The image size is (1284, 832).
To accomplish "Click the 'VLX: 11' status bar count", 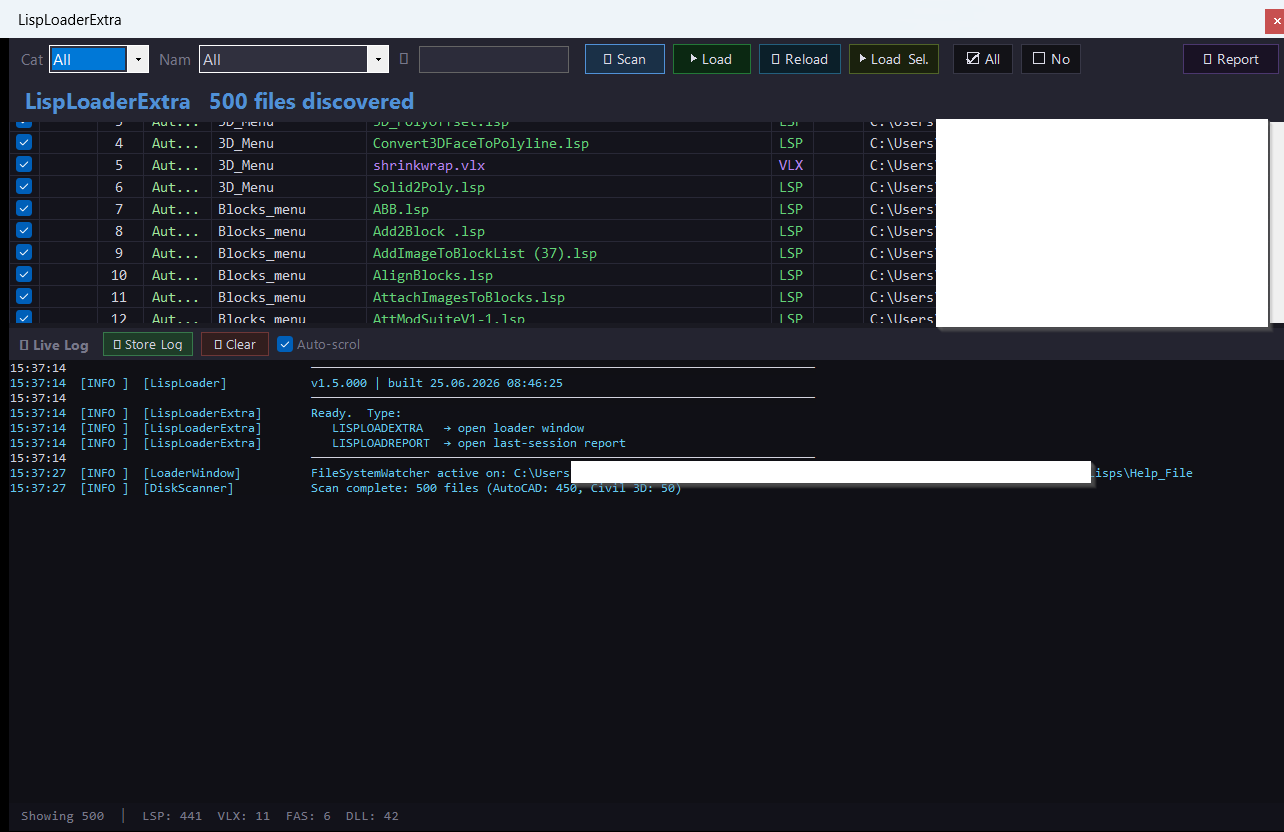I will [243, 816].
